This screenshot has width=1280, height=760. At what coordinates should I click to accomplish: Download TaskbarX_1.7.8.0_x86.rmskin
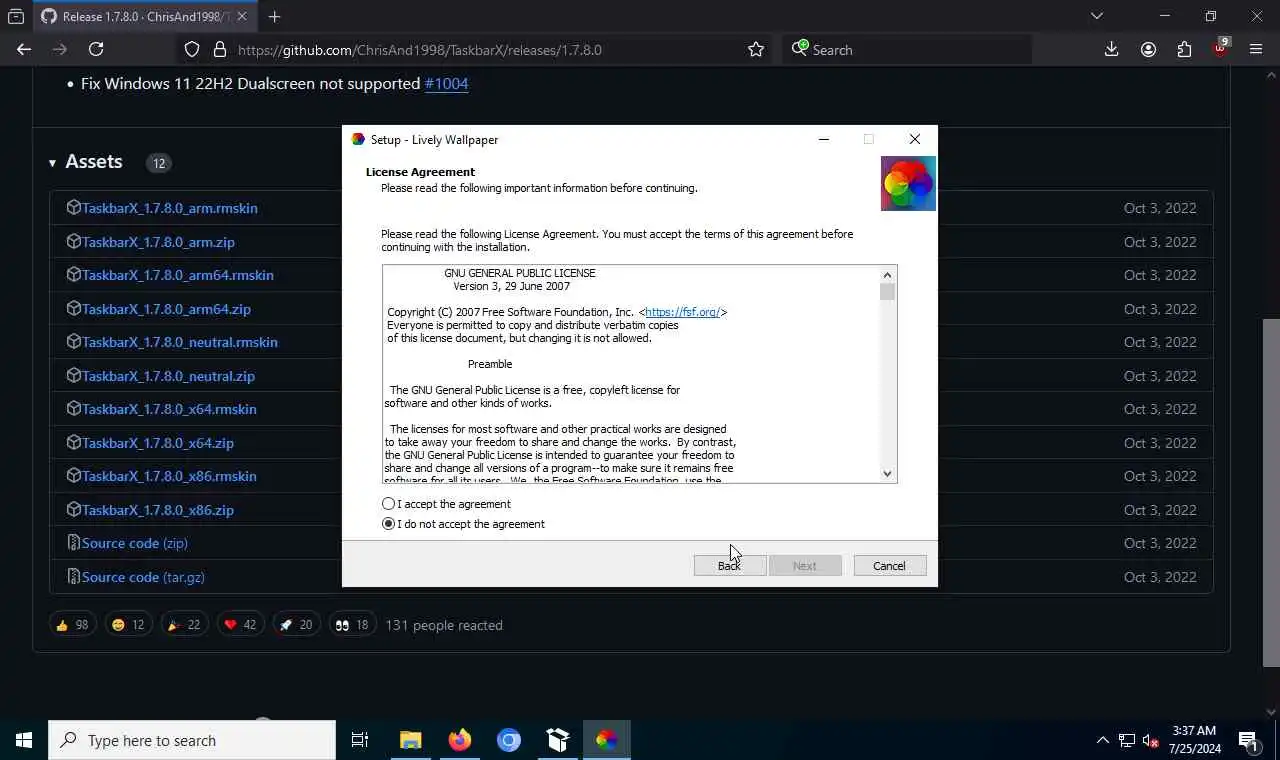pos(169,476)
